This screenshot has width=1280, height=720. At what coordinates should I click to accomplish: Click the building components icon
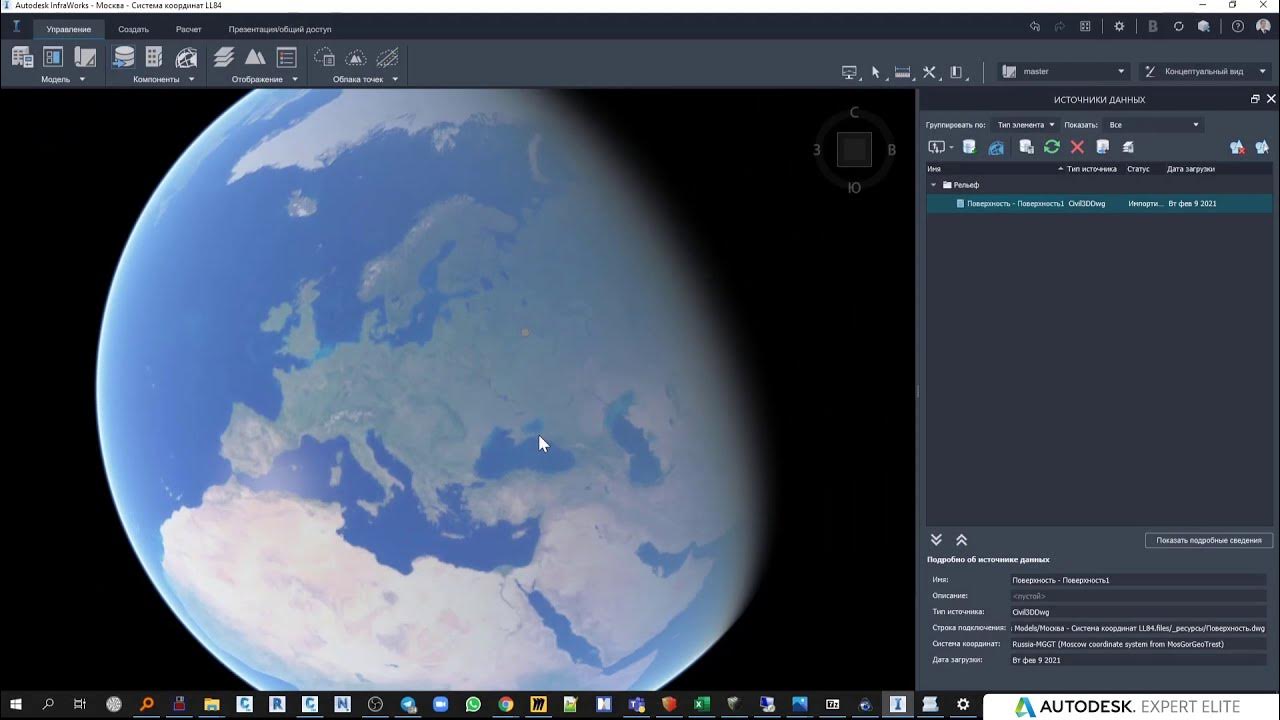tap(154, 58)
